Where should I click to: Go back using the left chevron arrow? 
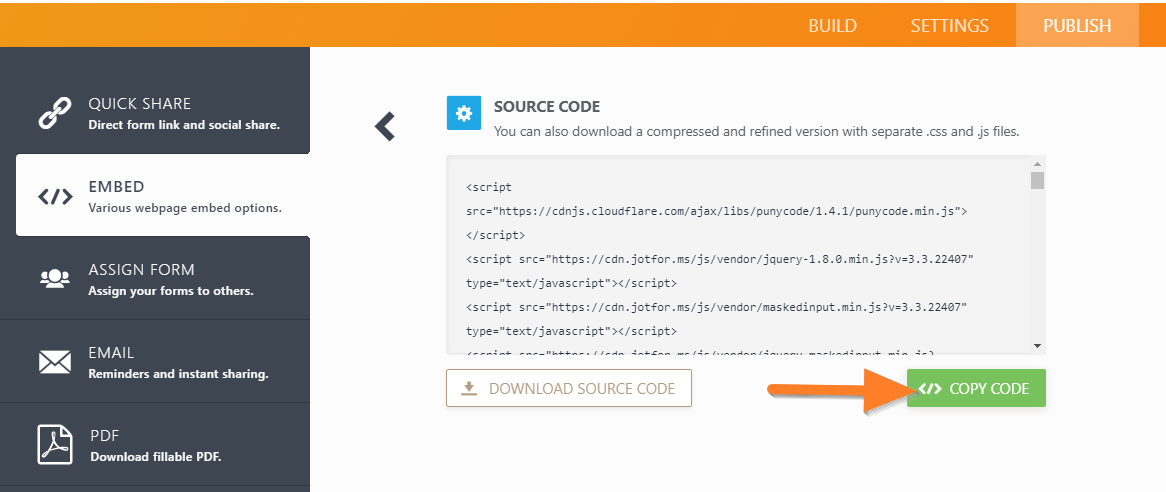pos(385,126)
